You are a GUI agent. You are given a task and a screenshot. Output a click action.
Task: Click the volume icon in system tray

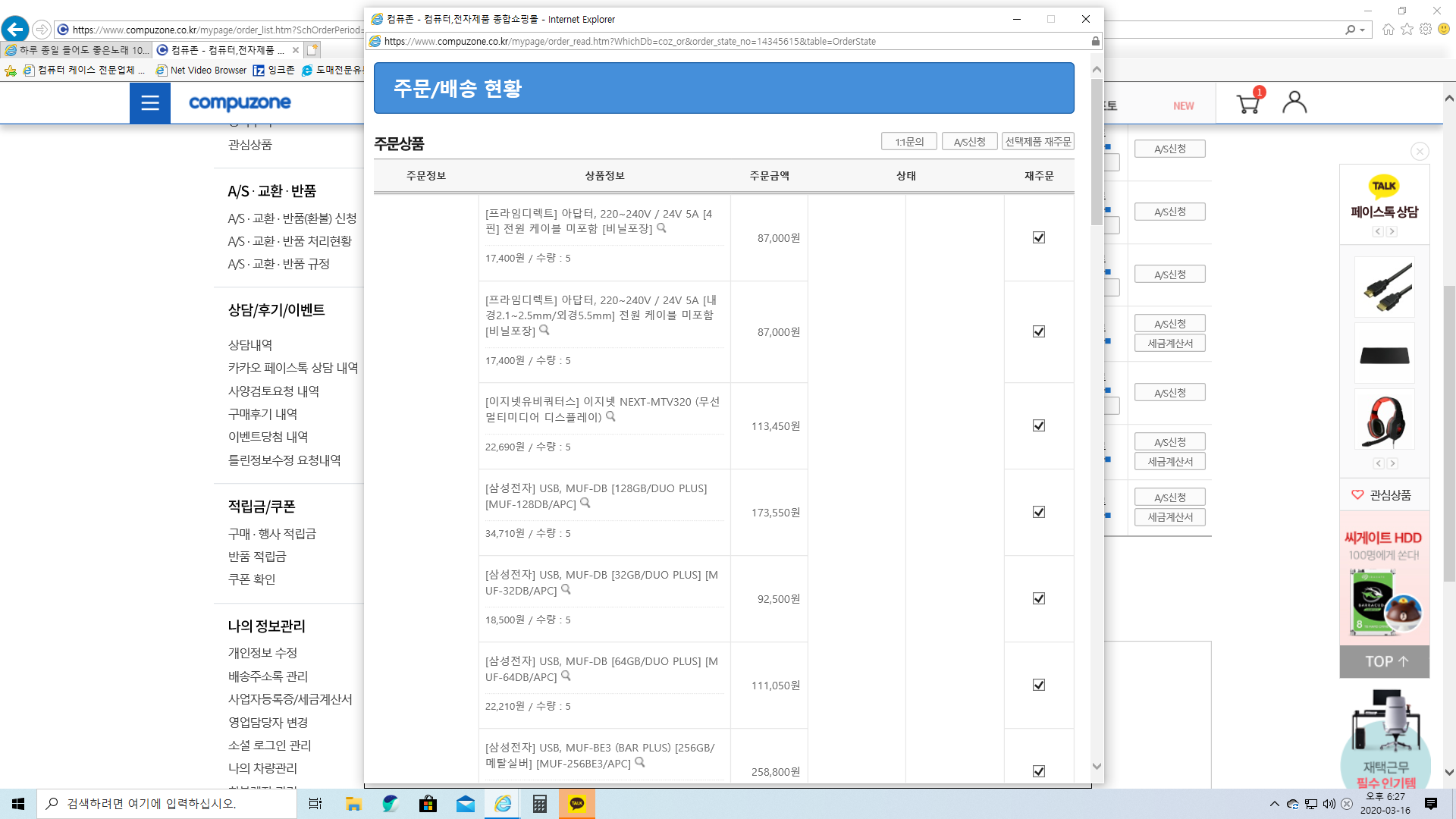(x=1329, y=804)
